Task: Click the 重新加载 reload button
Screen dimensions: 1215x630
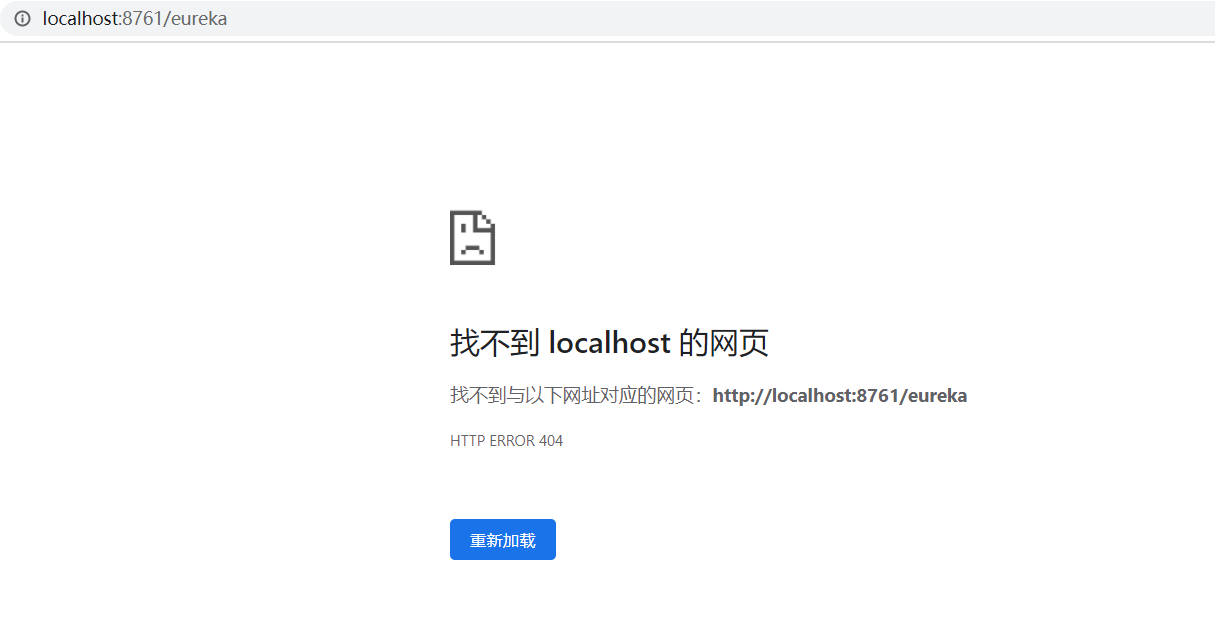Action: (x=503, y=540)
